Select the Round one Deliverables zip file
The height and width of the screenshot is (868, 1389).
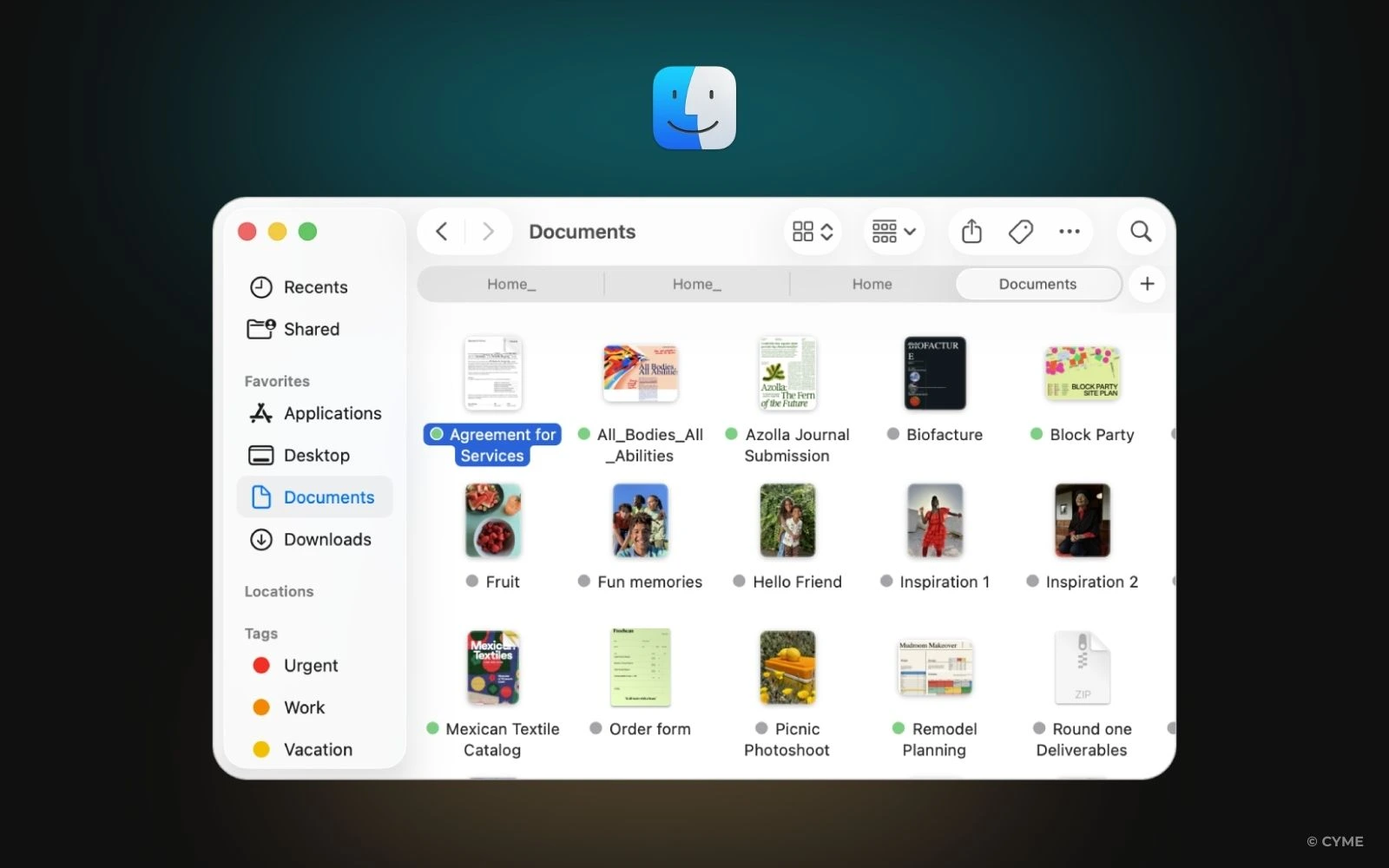(1082, 667)
